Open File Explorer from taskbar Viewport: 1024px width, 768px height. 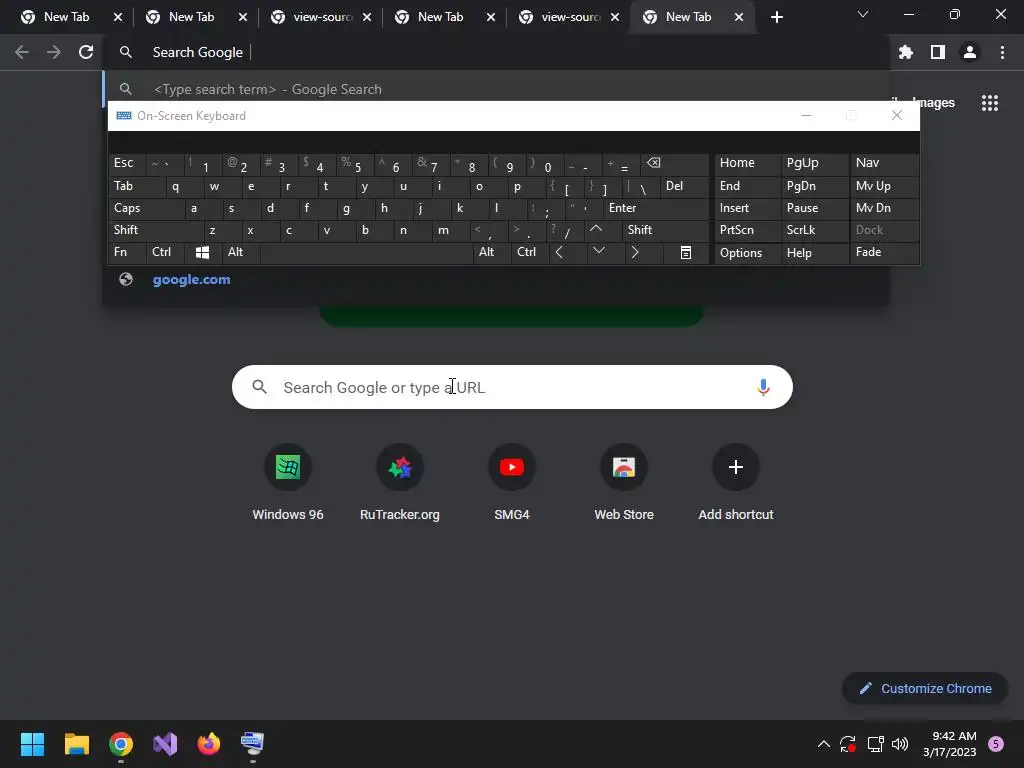76,744
